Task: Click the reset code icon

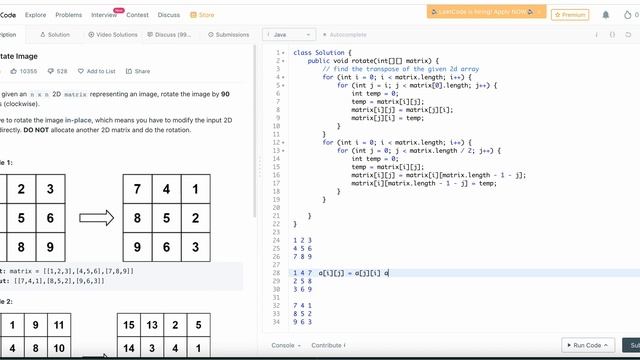Action: point(628,35)
